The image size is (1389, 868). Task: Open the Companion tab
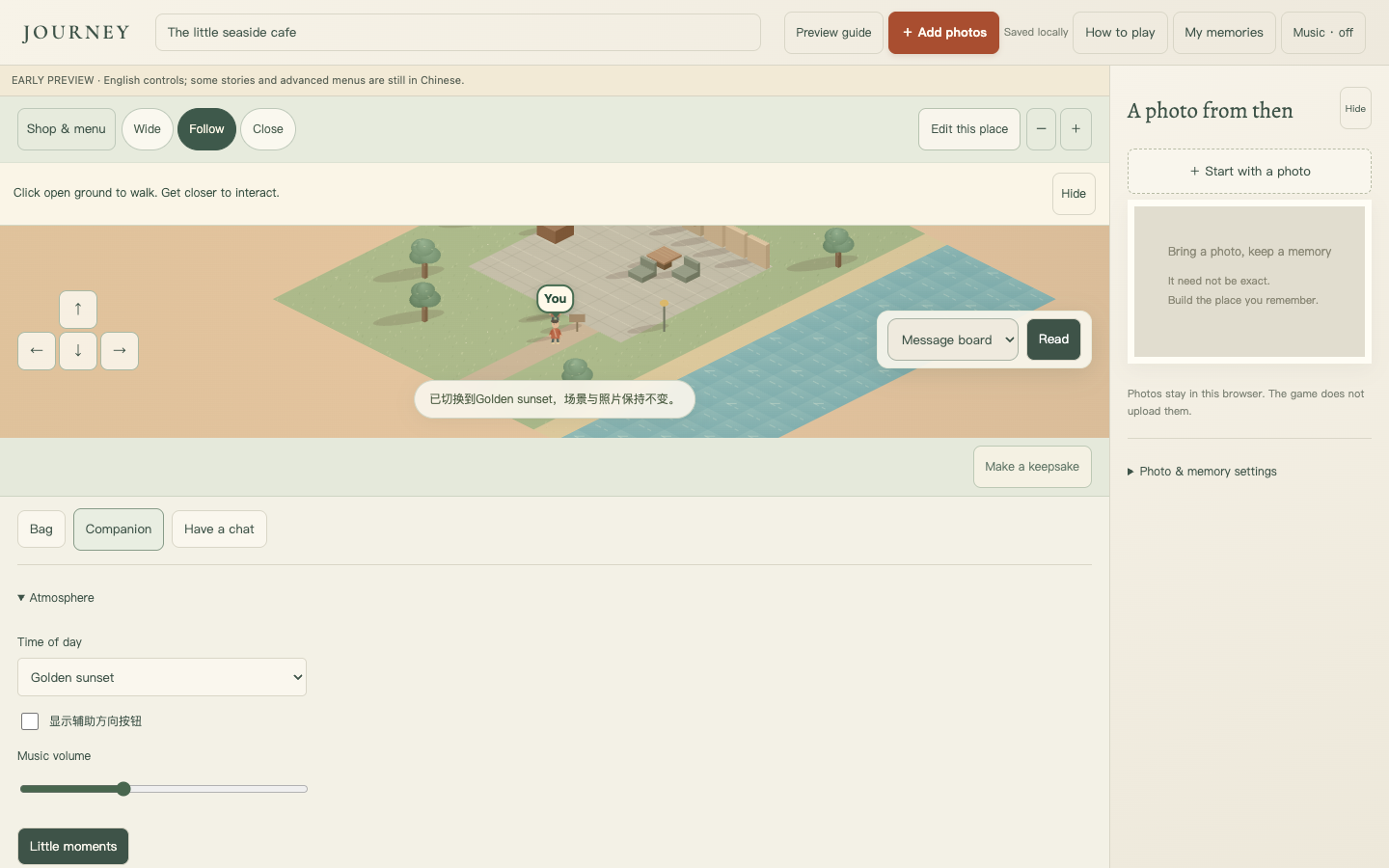tap(119, 529)
